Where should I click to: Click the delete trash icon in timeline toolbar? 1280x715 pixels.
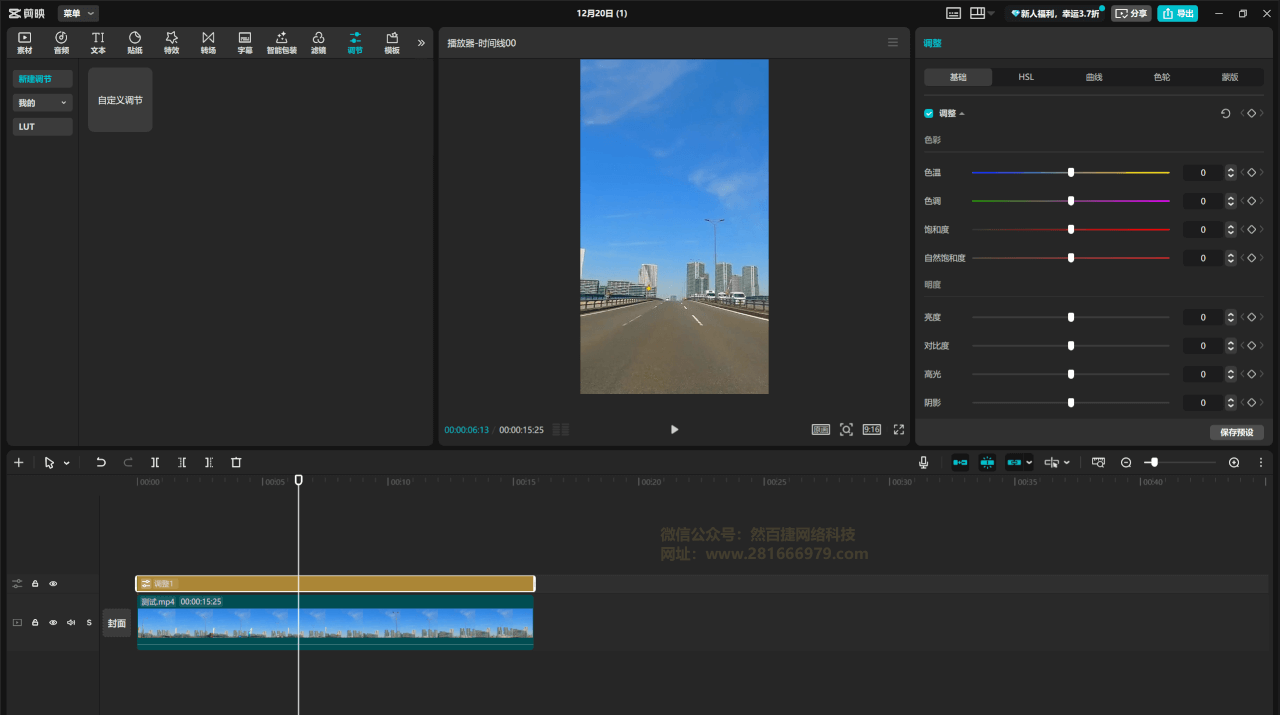(x=236, y=463)
